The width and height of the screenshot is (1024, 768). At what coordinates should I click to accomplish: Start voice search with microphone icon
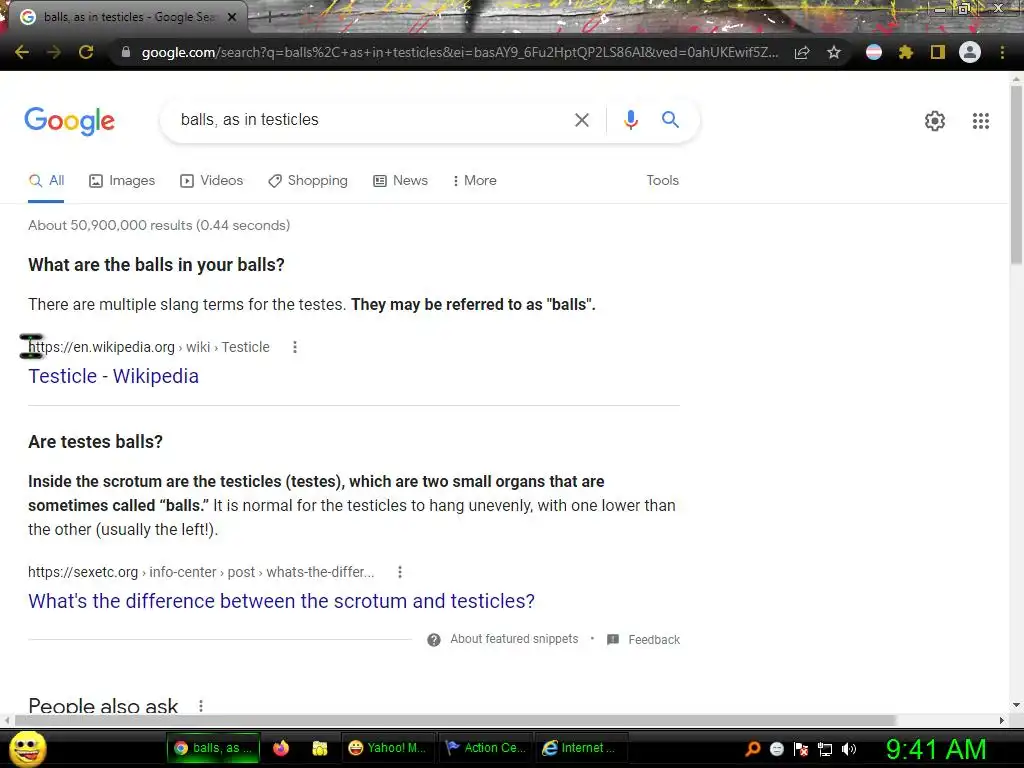pos(630,120)
